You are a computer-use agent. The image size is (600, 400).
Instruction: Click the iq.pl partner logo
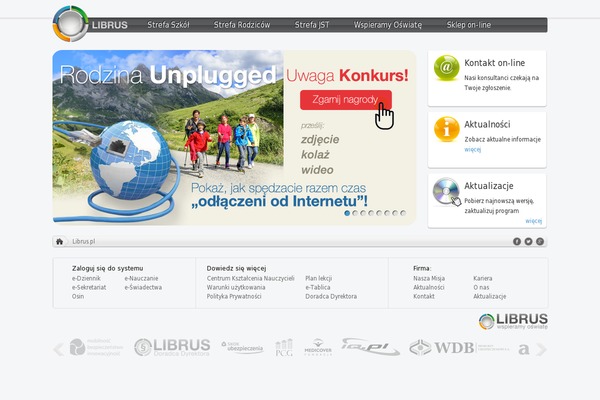[x=371, y=347]
